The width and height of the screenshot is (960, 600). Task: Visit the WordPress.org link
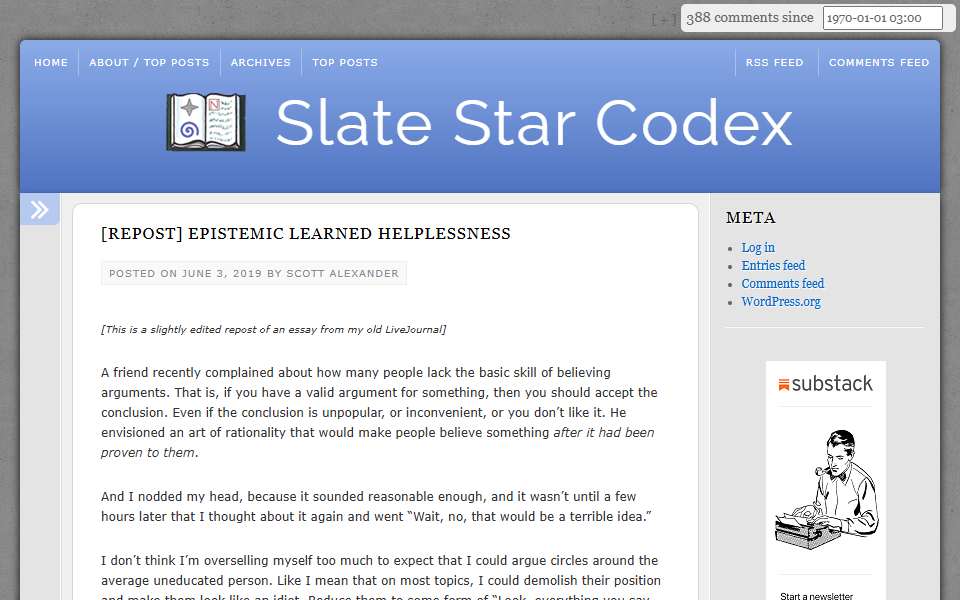781,301
